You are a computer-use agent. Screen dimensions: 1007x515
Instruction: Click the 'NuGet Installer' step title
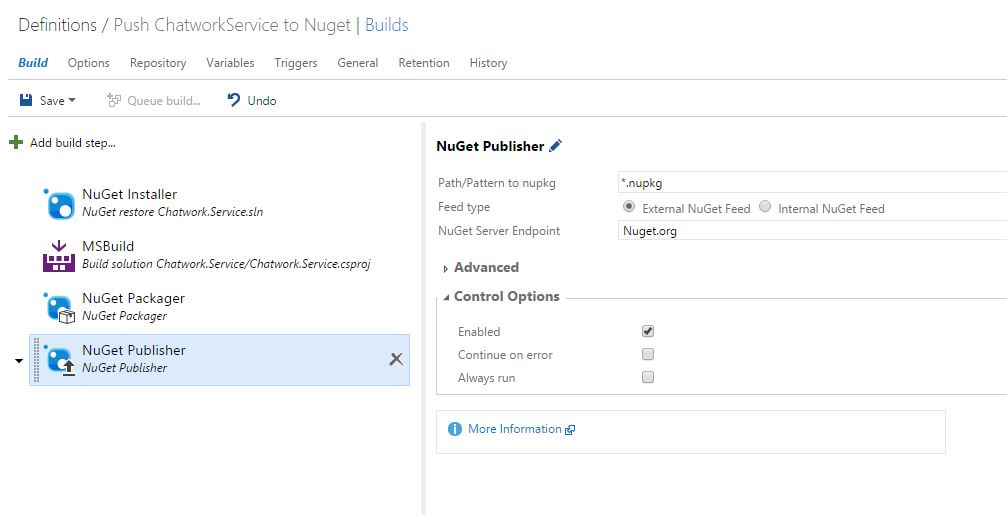coord(129,194)
